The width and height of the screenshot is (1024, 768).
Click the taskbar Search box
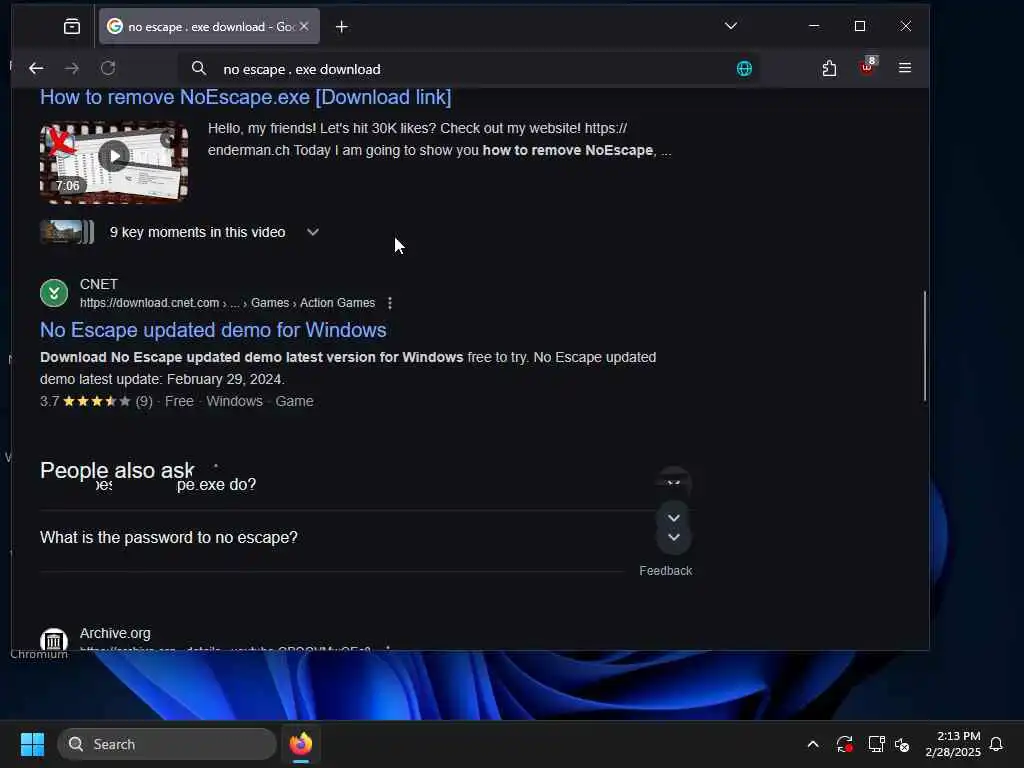pyautogui.click(x=167, y=744)
